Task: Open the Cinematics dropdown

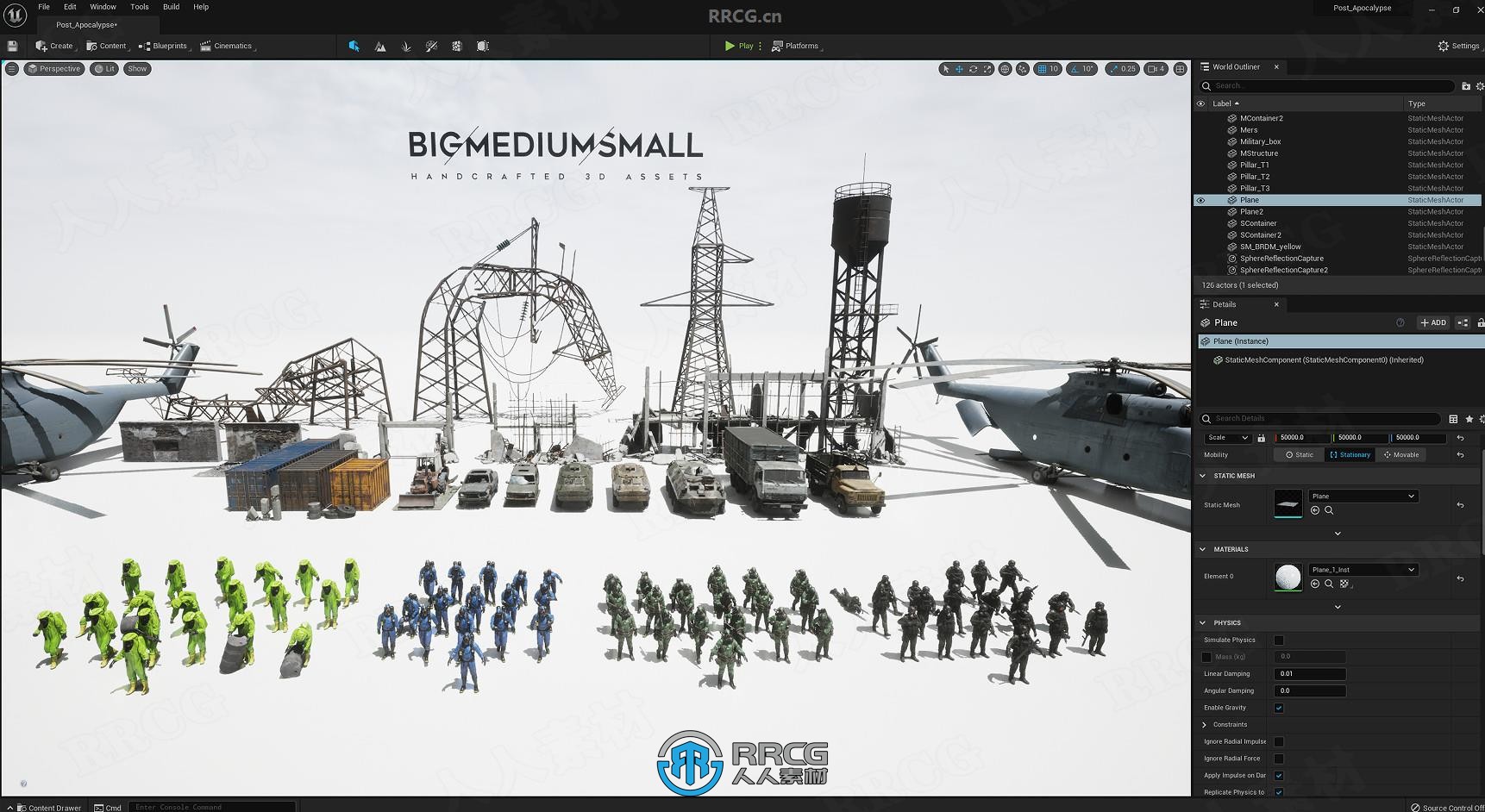Action: pyautogui.click(x=228, y=46)
